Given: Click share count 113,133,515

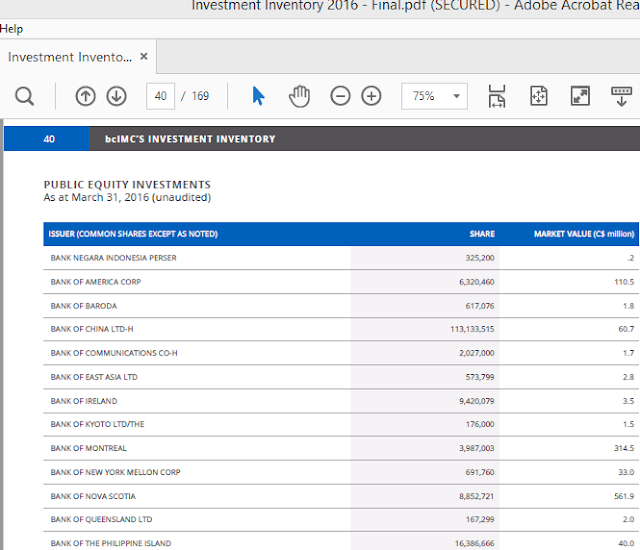Looking at the screenshot, I should [x=472, y=329].
